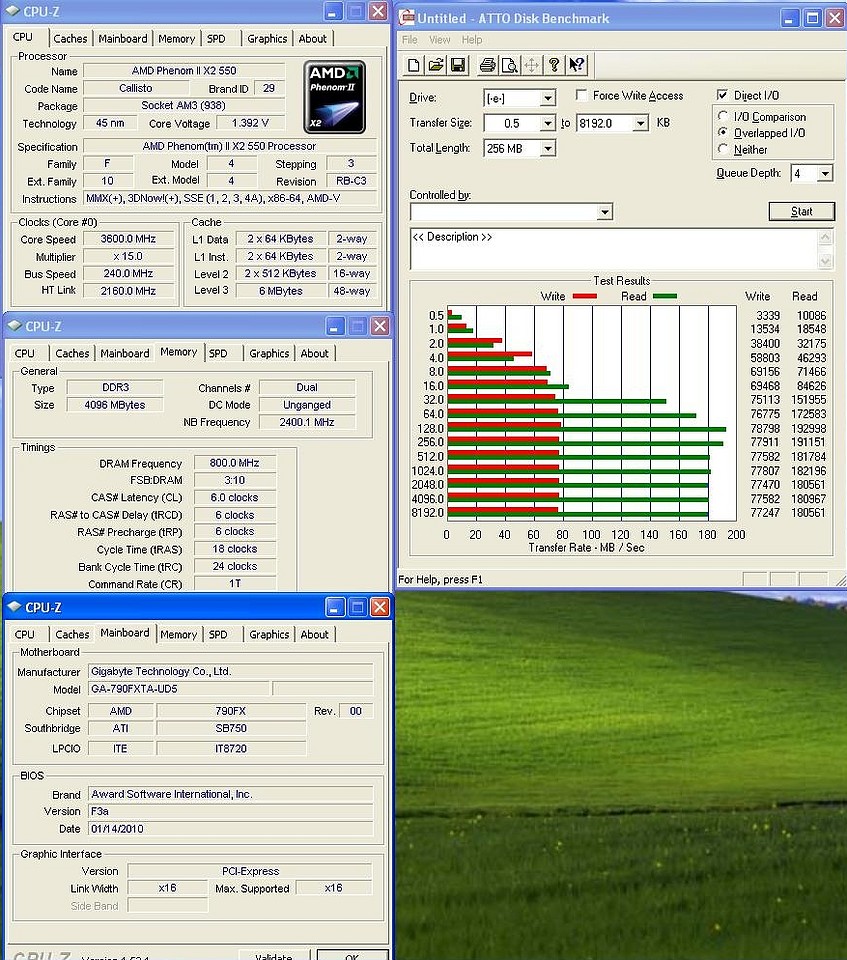This screenshot has height=960, width=847.
Task: Open the Queue Depth dropdown
Action: pyautogui.click(x=825, y=174)
